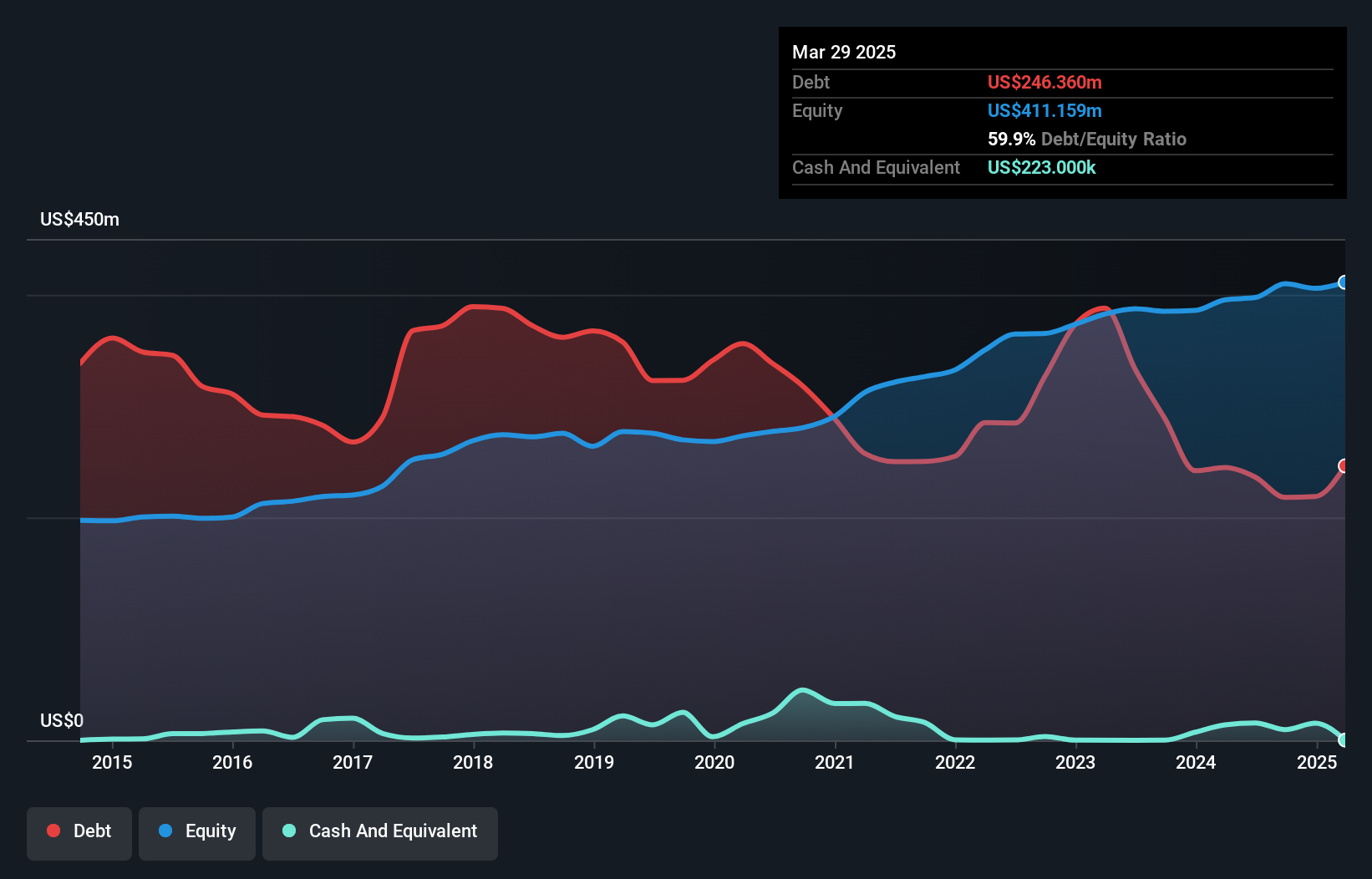Click the US$0 y-axis label

(x=62, y=720)
